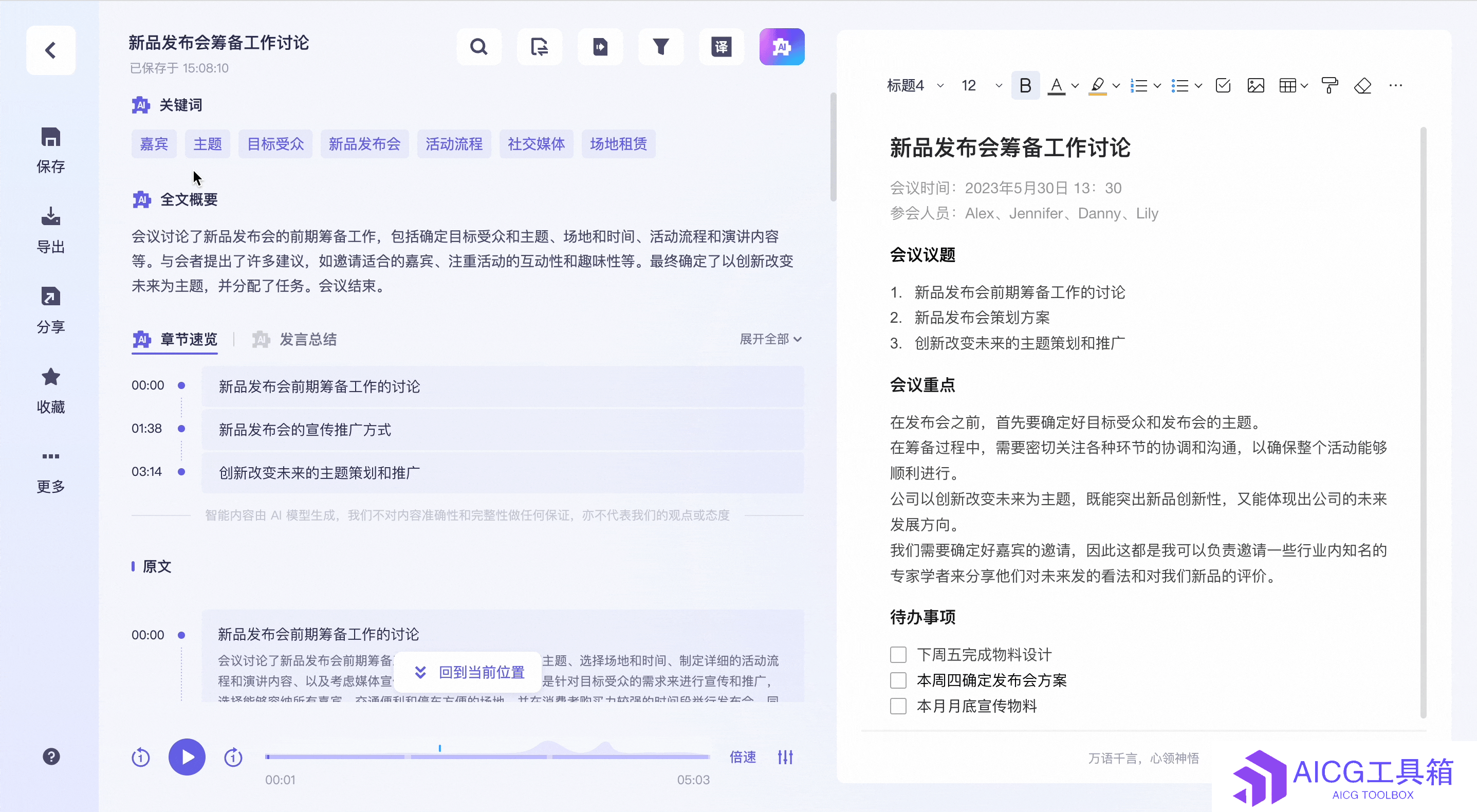Click 回到当前位置 button
Image resolution: width=1477 pixels, height=812 pixels.
click(x=469, y=672)
